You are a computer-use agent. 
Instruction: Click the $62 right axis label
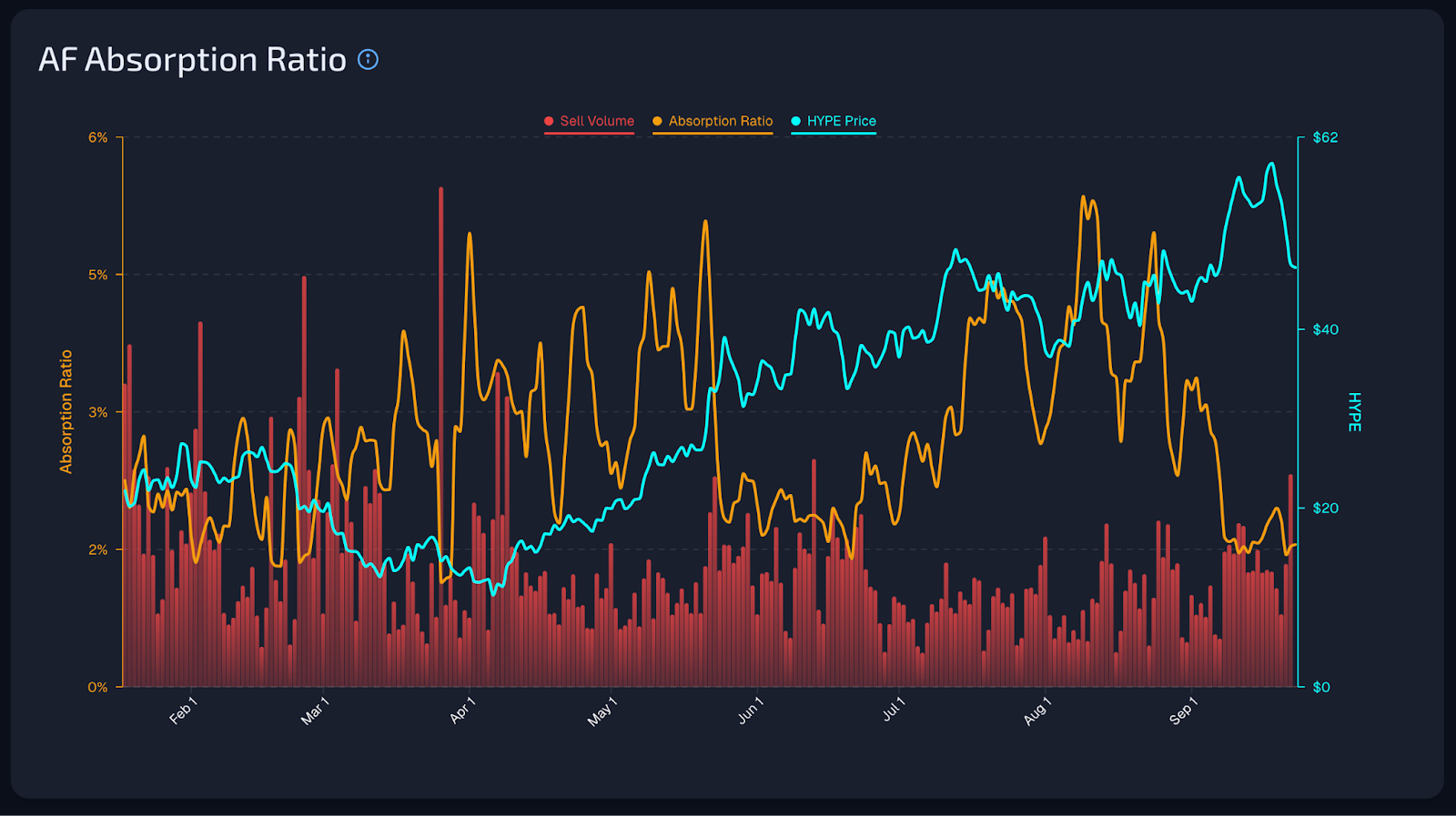click(x=1325, y=137)
